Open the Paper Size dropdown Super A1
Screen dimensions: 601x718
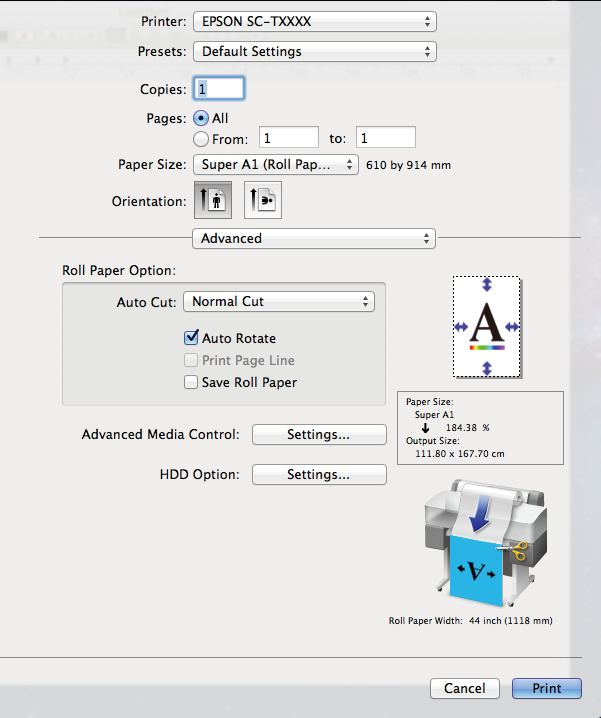click(x=276, y=164)
